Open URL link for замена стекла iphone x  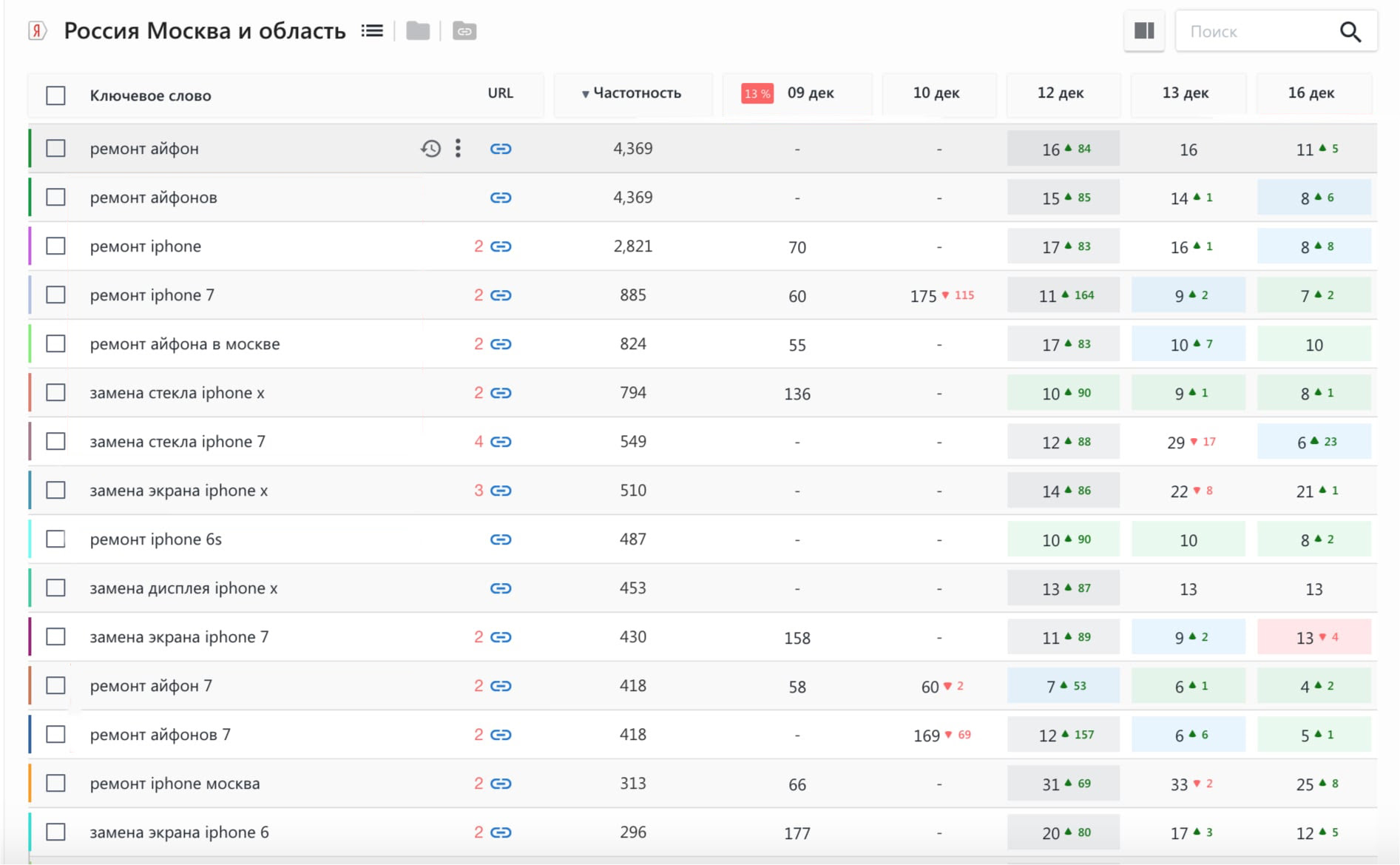click(x=501, y=393)
